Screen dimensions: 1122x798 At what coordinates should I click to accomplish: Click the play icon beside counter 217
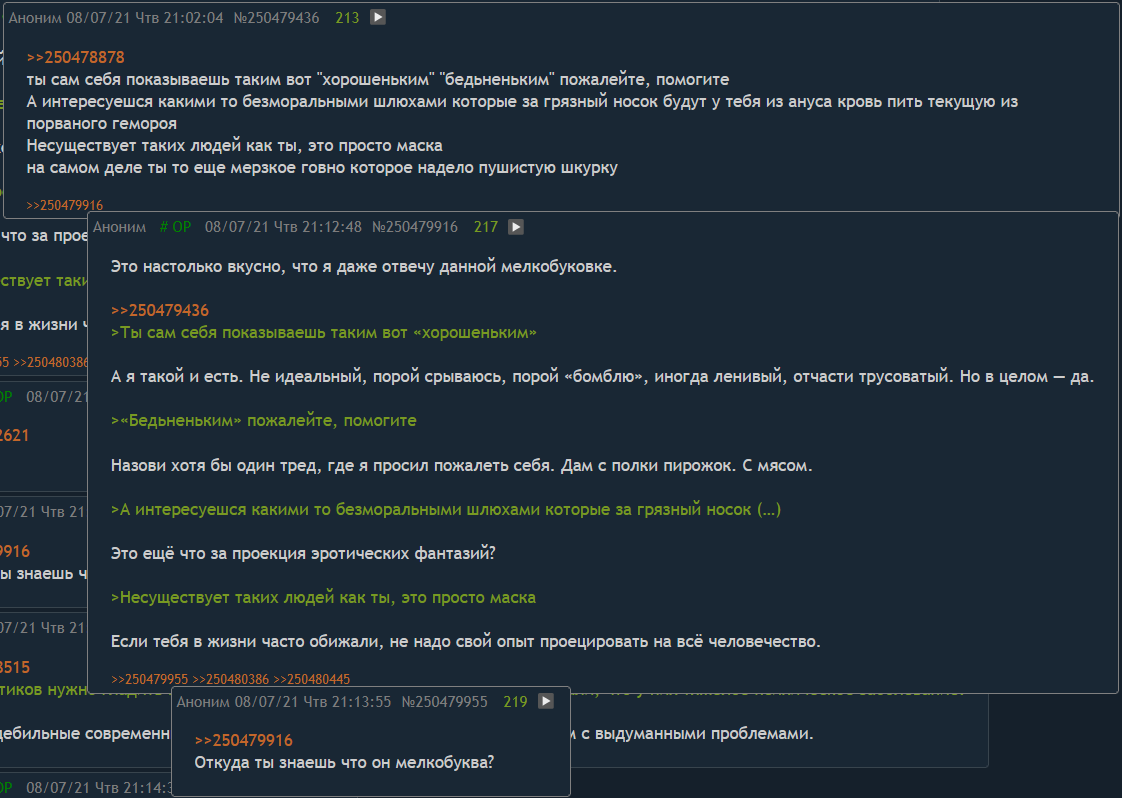[x=515, y=227]
